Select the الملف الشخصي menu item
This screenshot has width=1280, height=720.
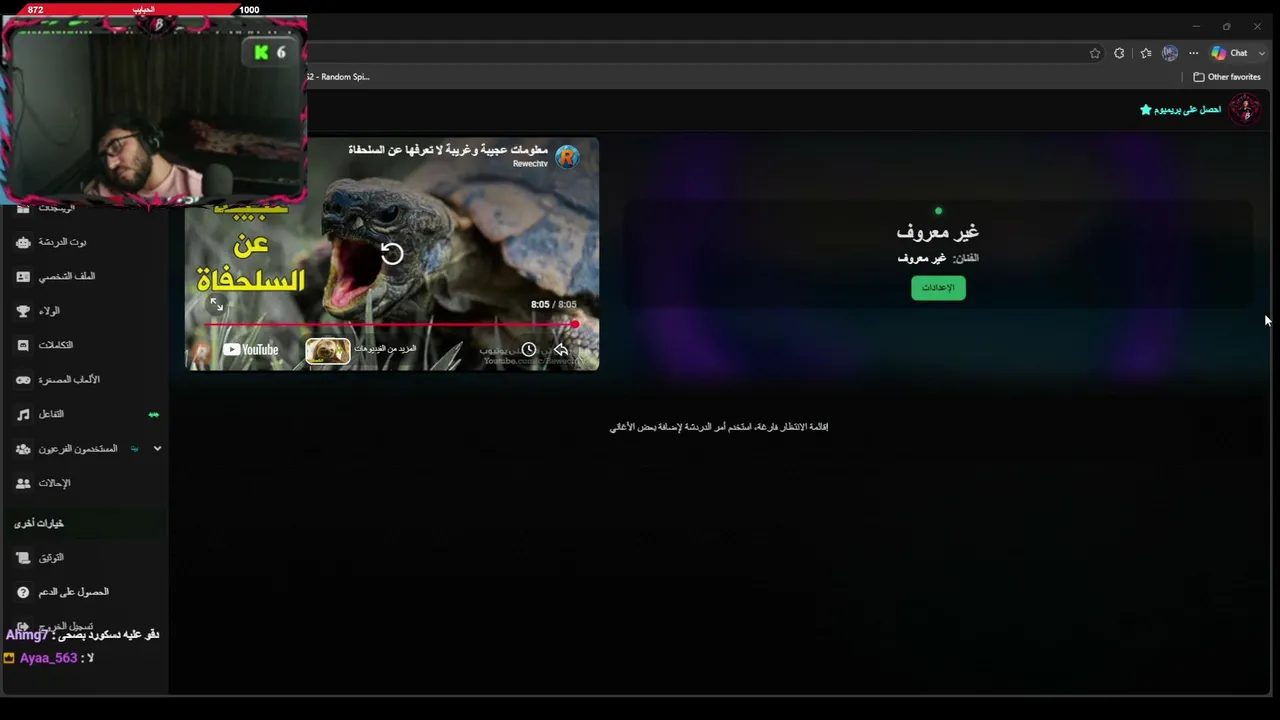pyautogui.click(x=67, y=276)
